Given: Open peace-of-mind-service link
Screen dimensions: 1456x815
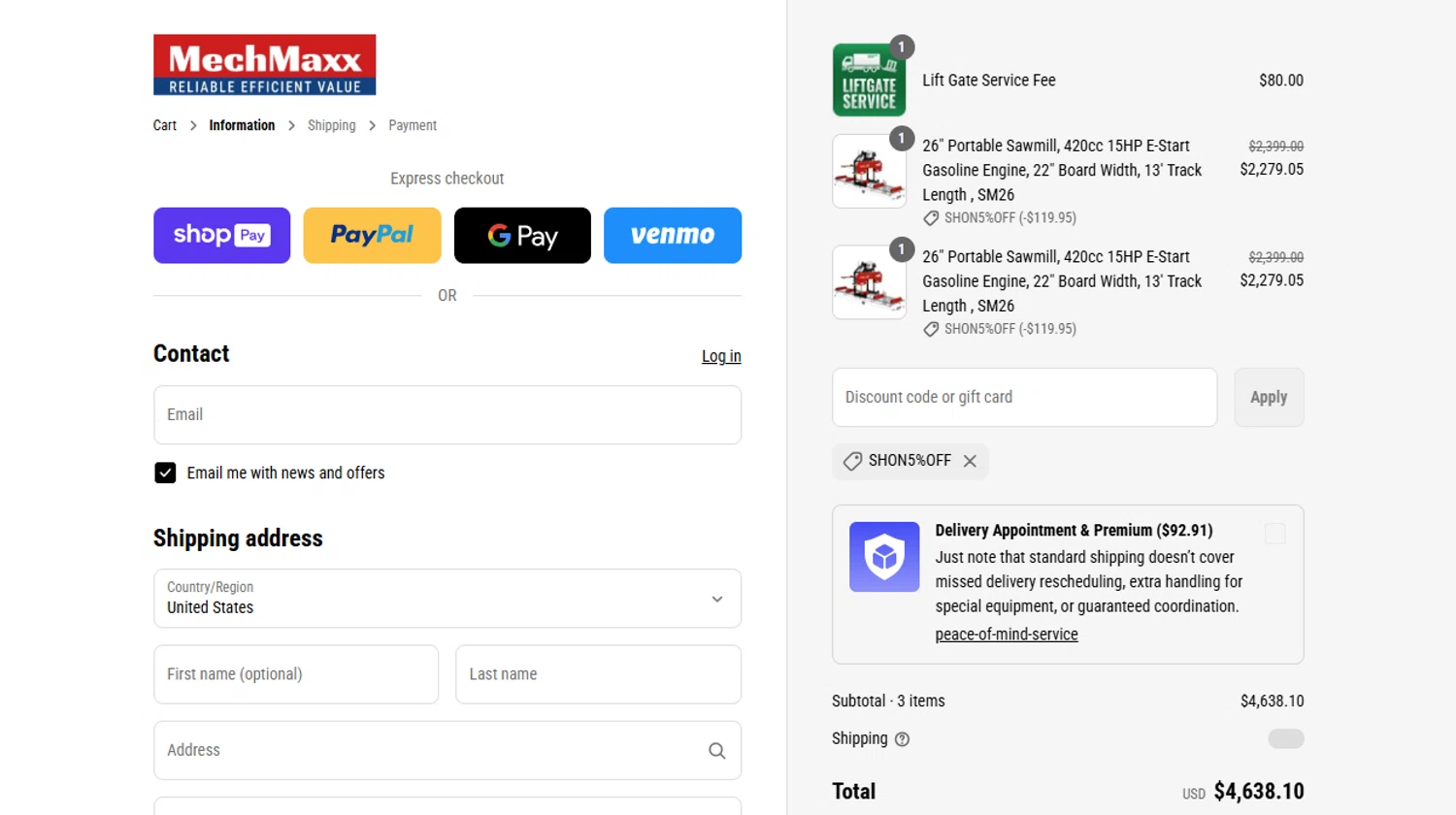Looking at the screenshot, I should tap(1007, 635).
